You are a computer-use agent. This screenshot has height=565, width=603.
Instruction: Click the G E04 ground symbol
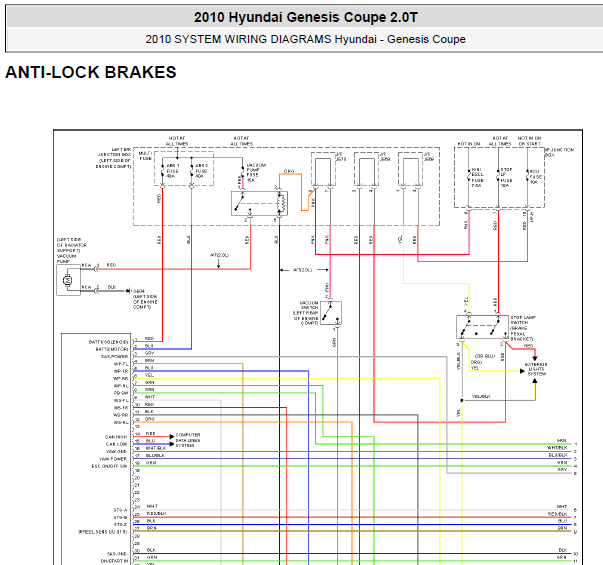pos(128,291)
